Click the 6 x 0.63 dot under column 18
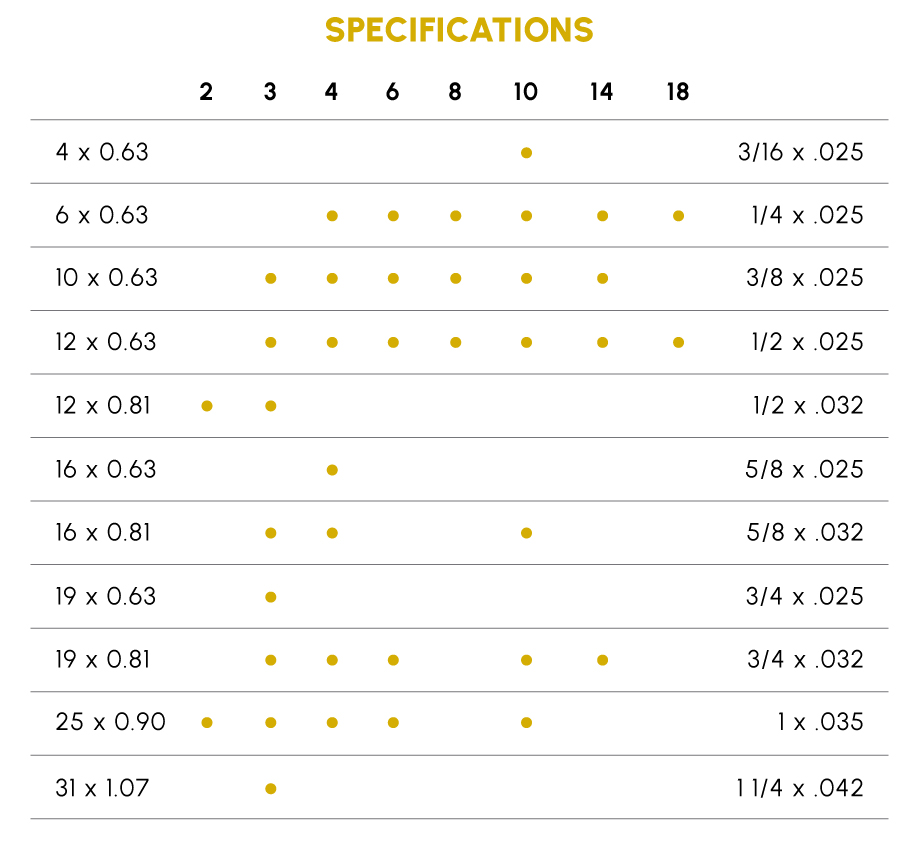Image resolution: width=911 pixels, height=846 pixels. pos(678,216)
